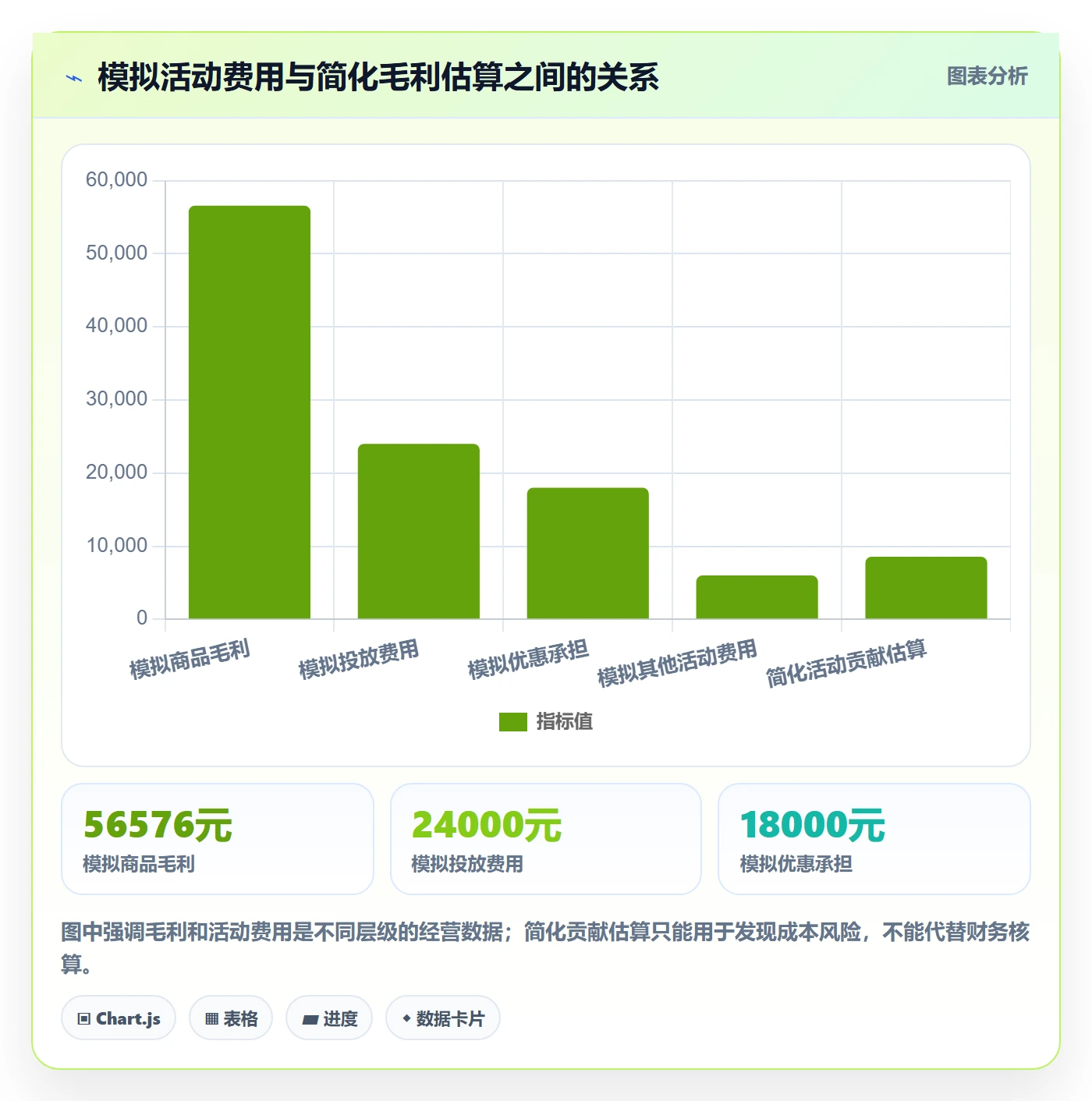Click the grid icon in 表格 chip
Image resolution: width=1092 pixels, height=1101 pixels.
(x=211, y=1019)
